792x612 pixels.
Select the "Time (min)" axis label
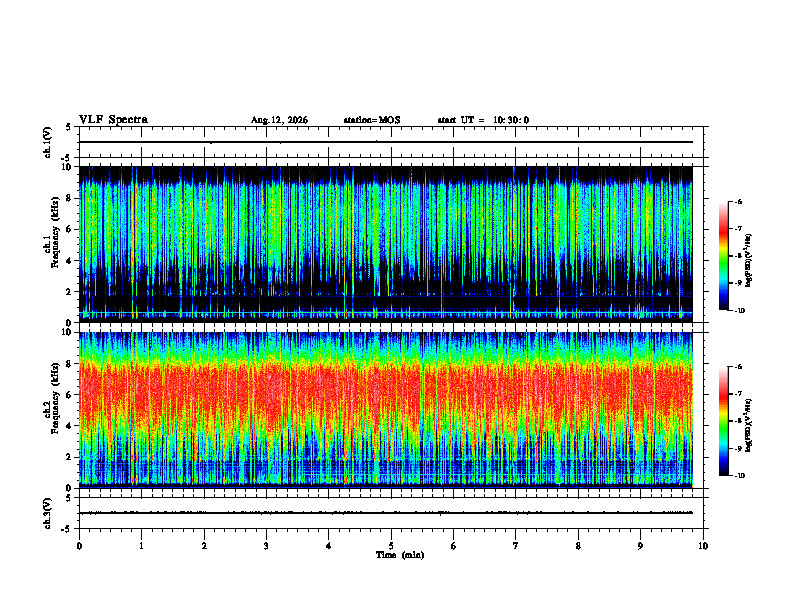click(x=400, y=555)
